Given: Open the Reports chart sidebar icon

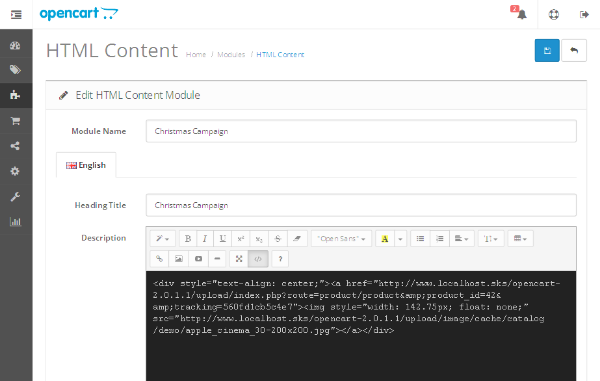Looking at the screenshot, I should (15, 221).
